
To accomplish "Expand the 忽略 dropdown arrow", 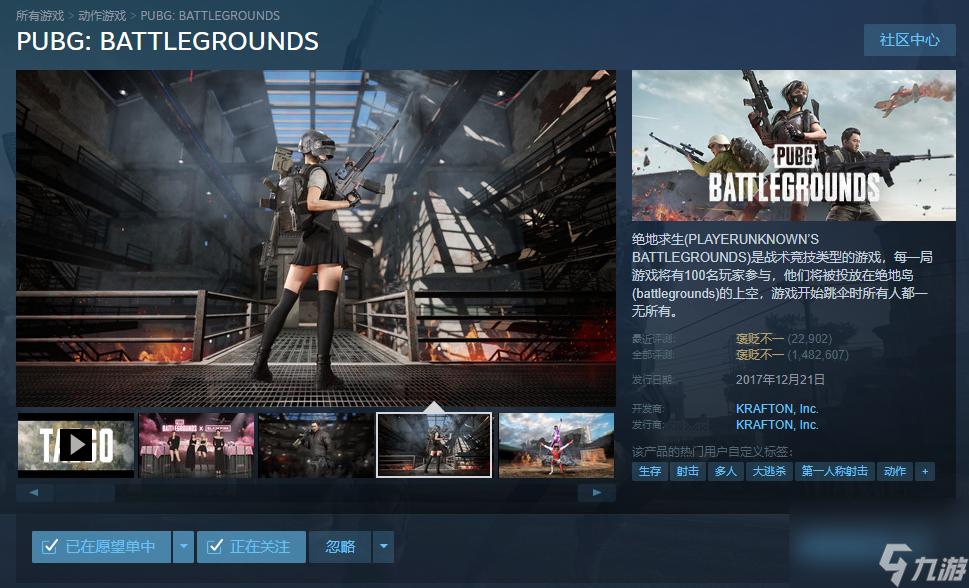I will click(383, 547).
